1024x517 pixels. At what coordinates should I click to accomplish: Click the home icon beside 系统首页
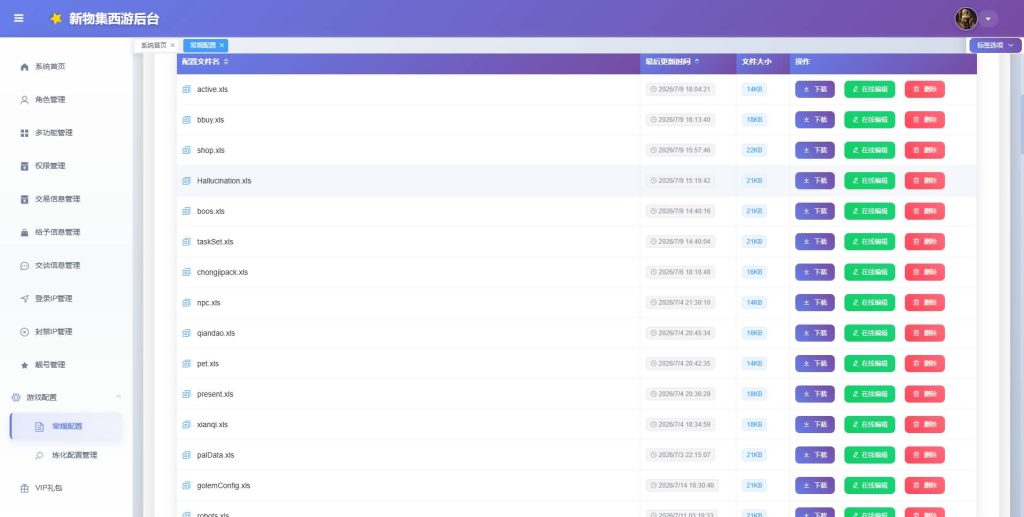pyautogui.click(x=24, y=67)
